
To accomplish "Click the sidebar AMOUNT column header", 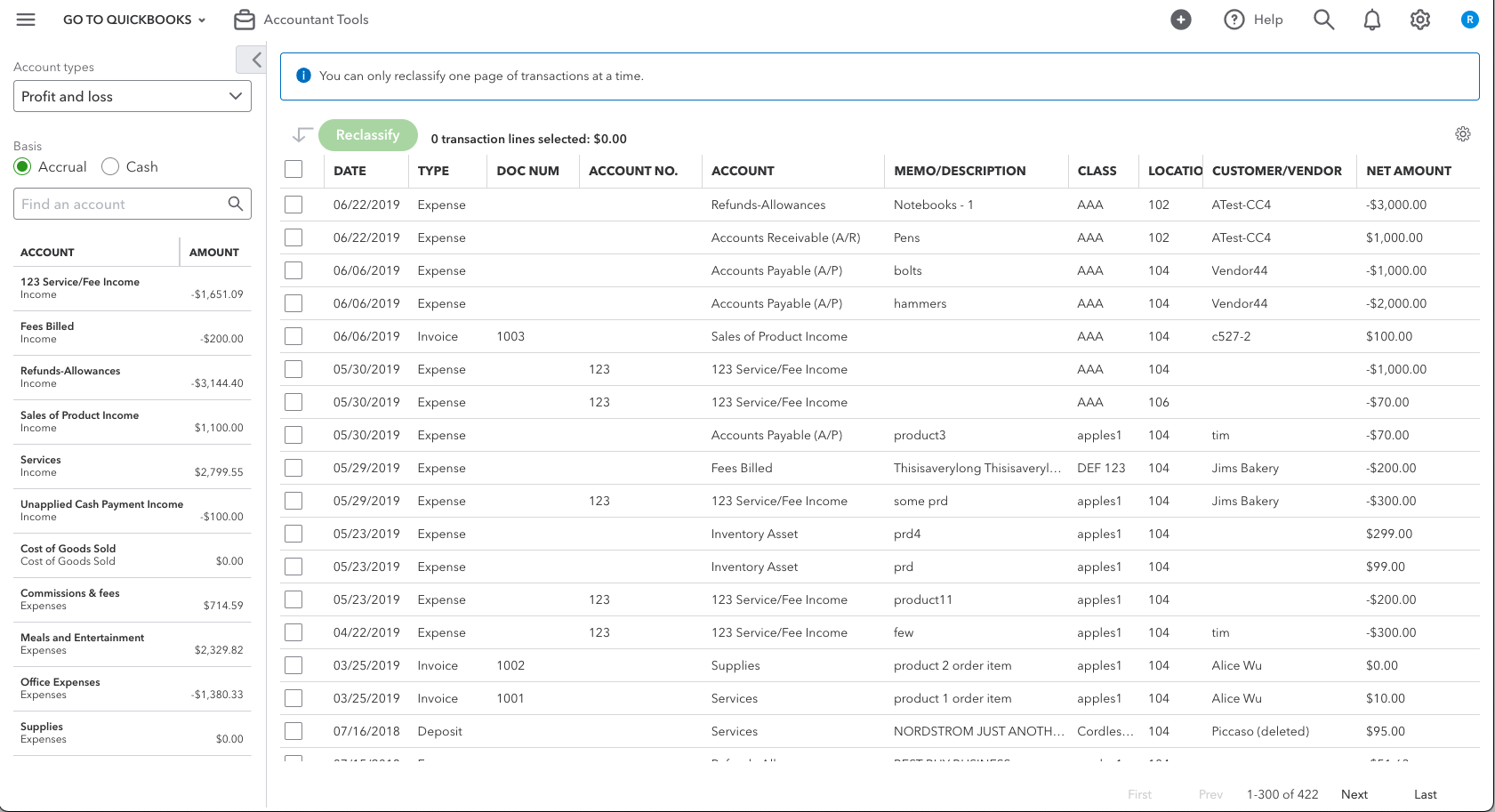I will tap(214, 253).
